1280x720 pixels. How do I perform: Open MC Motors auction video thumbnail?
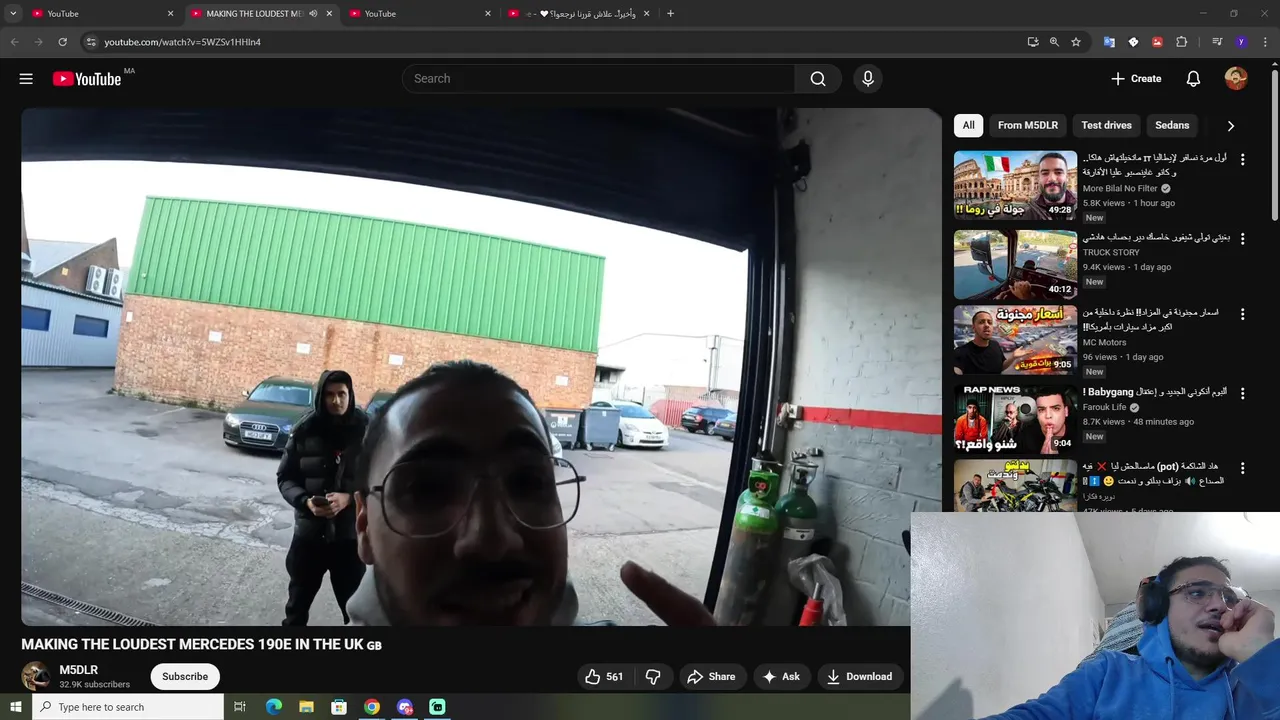click(x=1015, y=340)
